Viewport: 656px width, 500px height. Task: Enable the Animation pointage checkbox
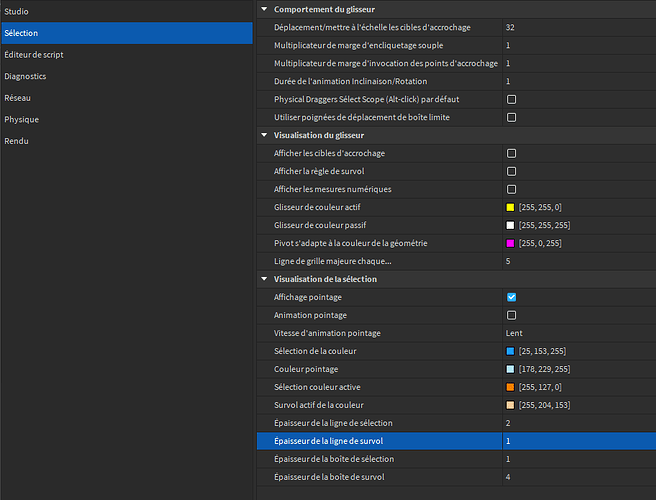[511, 315]
